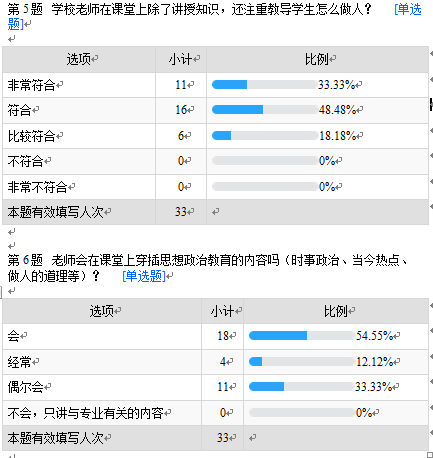Click the 选项 header in question 5 table

coord(79,59)
